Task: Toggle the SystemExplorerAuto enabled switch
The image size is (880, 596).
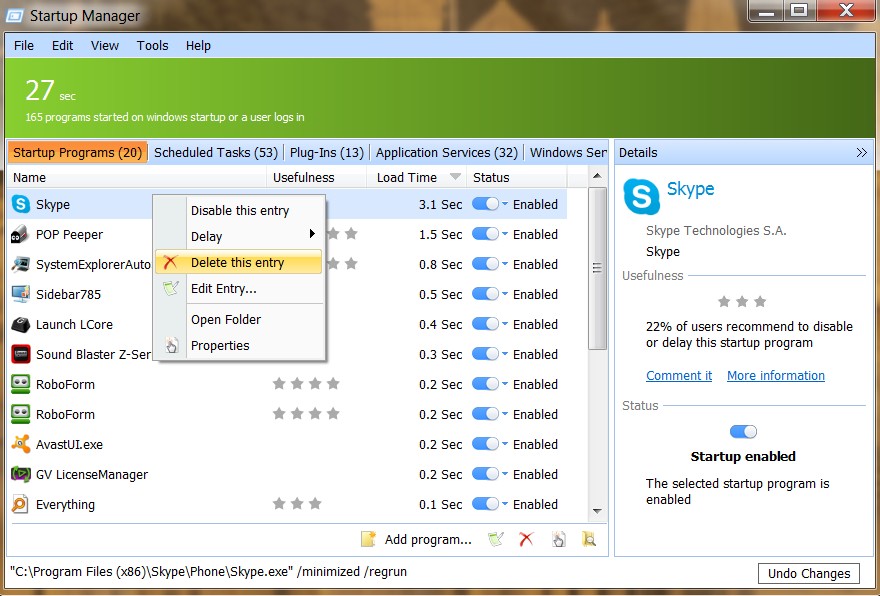Action: [485, 264]
